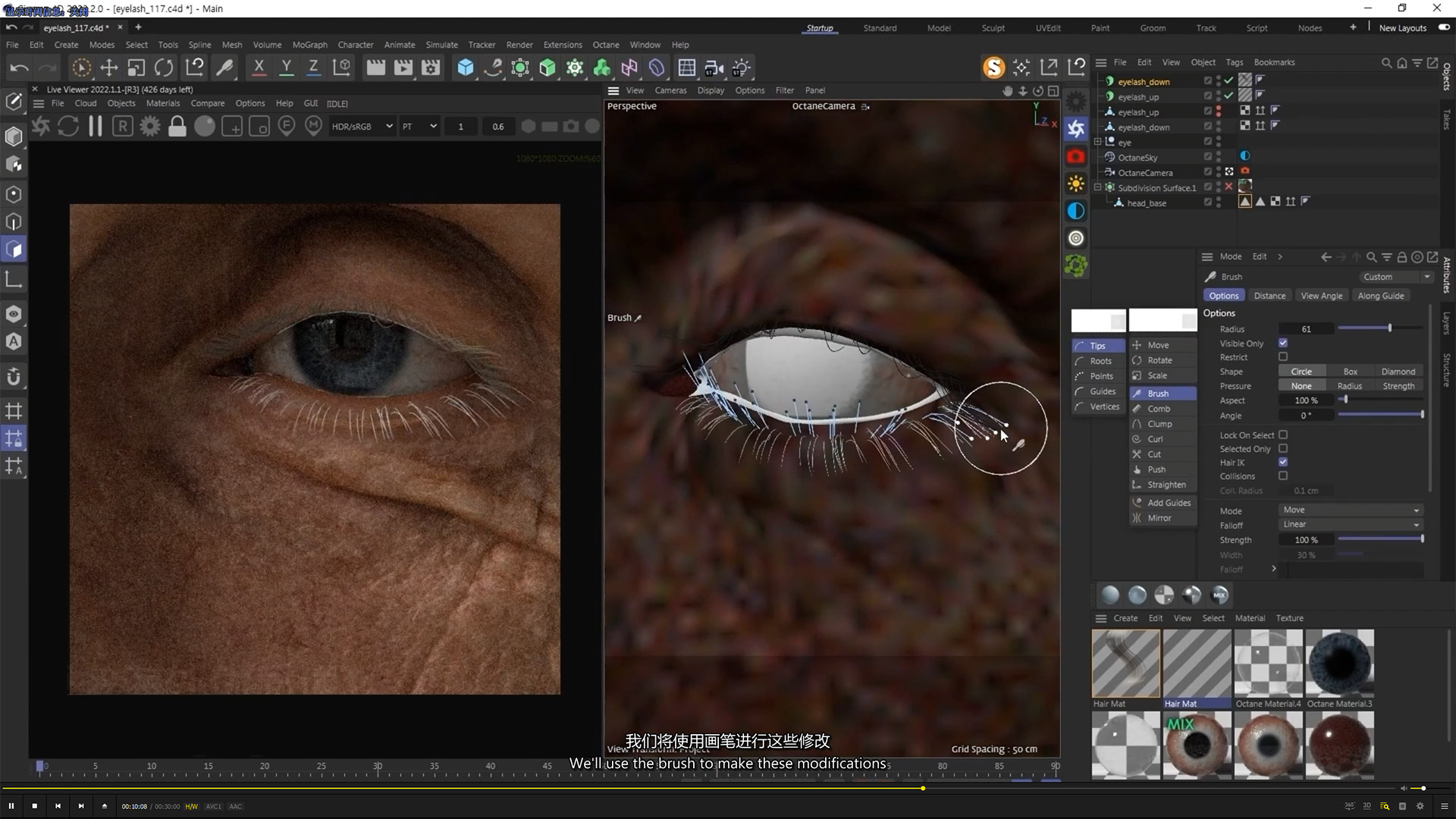Select the Move tool in top toolbar

108,67
